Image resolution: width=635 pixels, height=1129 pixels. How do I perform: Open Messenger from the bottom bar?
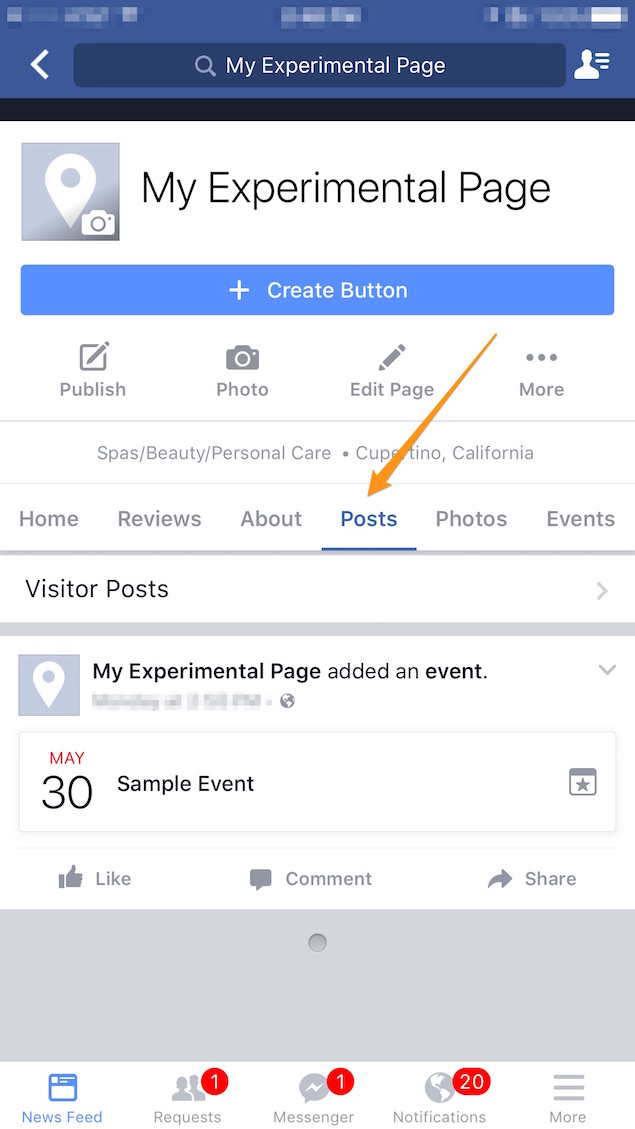point(313,1087)
